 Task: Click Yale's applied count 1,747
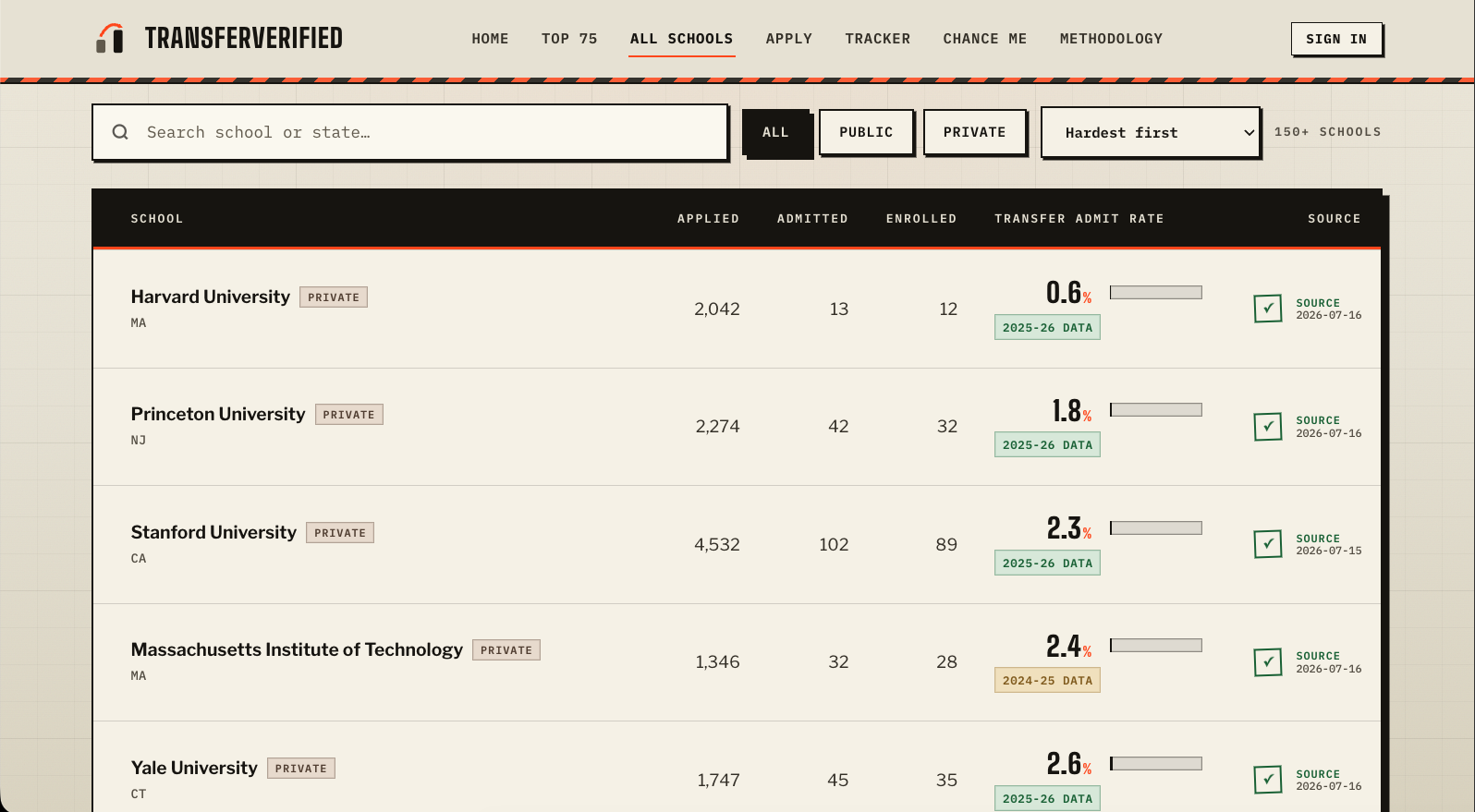click(x=719, y=780)
